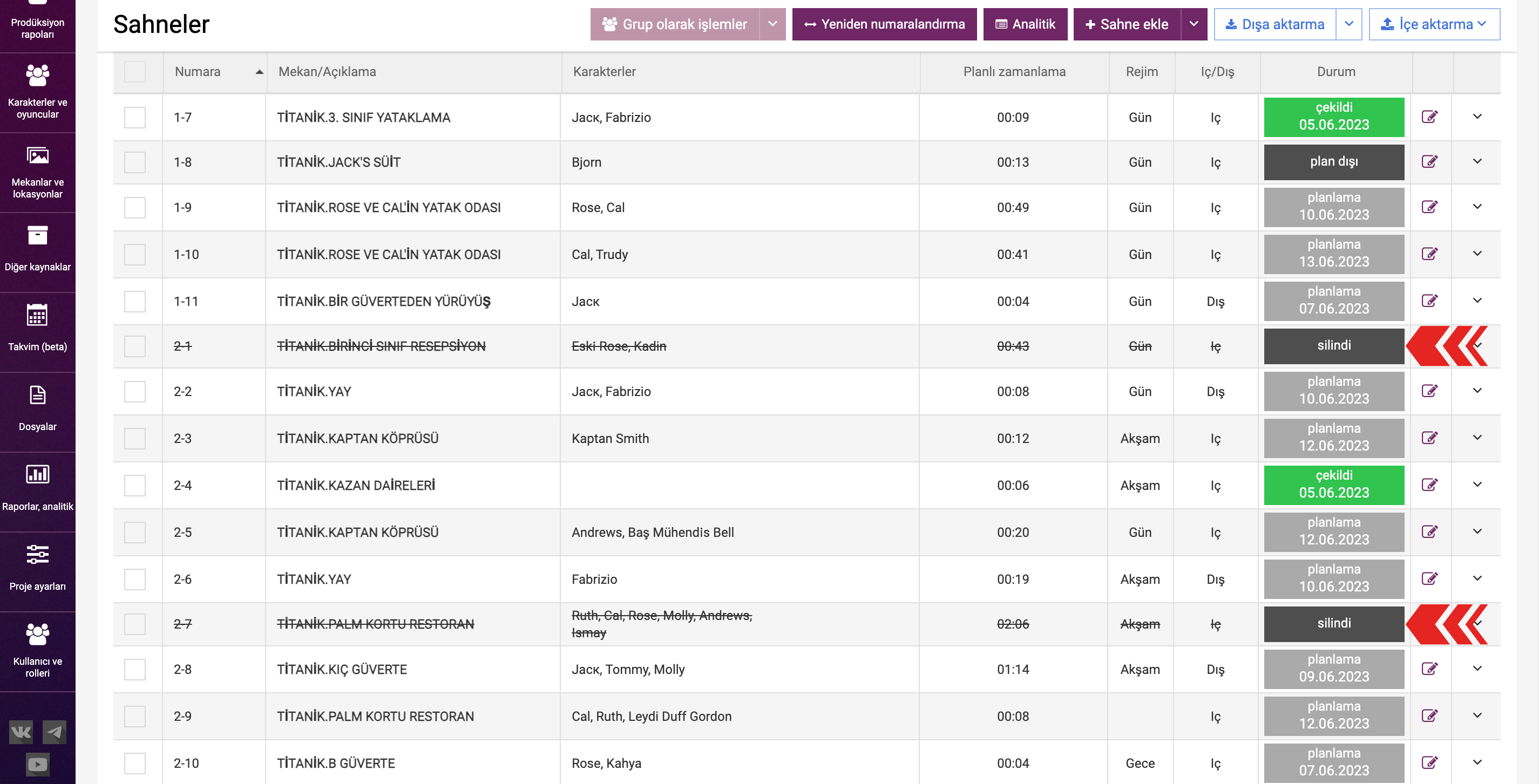1539x784 pixels.
Task: Click the YouTube social icon
Action: tap(38, 764)
